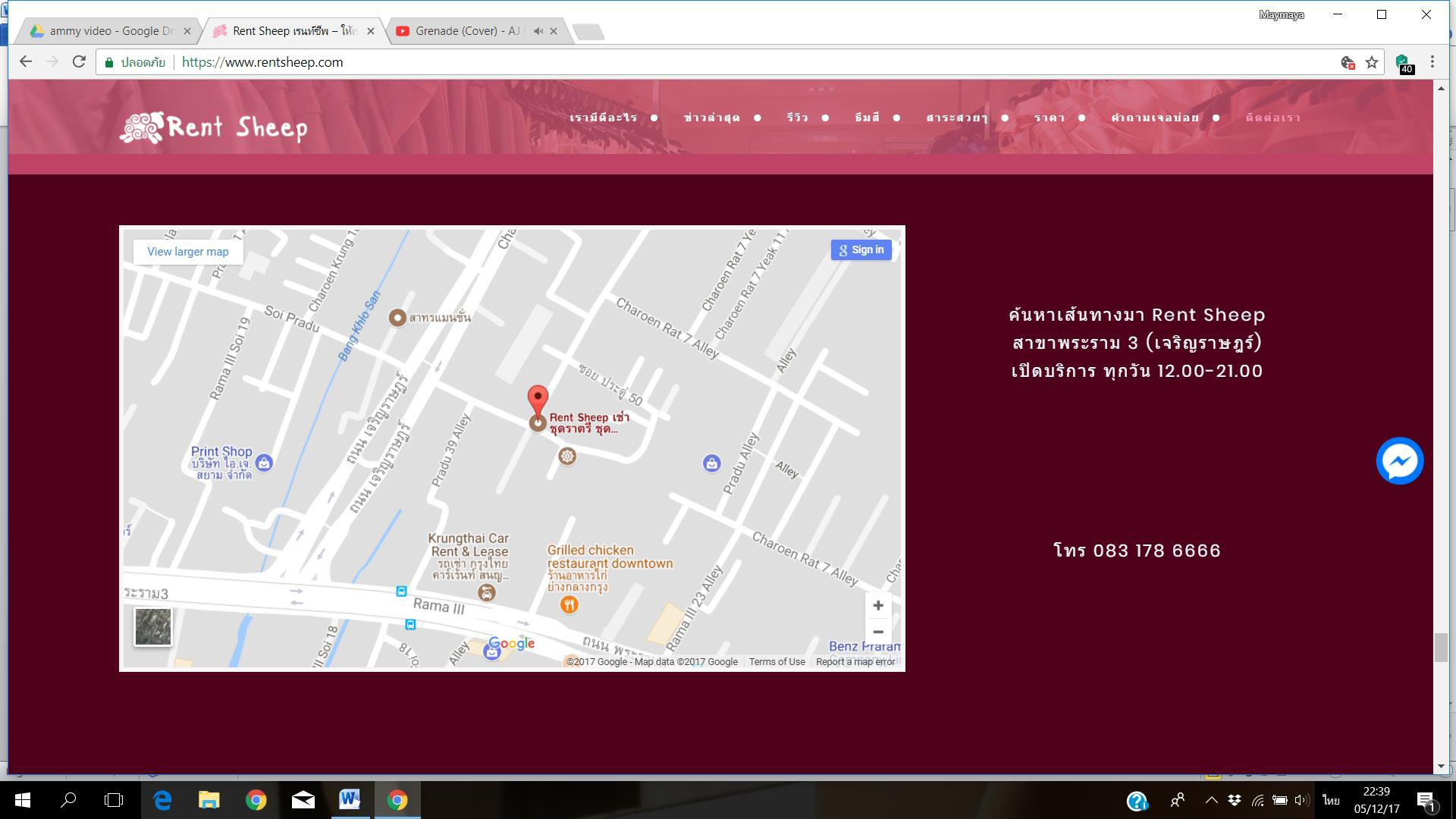Open เรามีดีอะไร menu item
Viewport: 1456px width, 819px height.
tap(604, 118)
